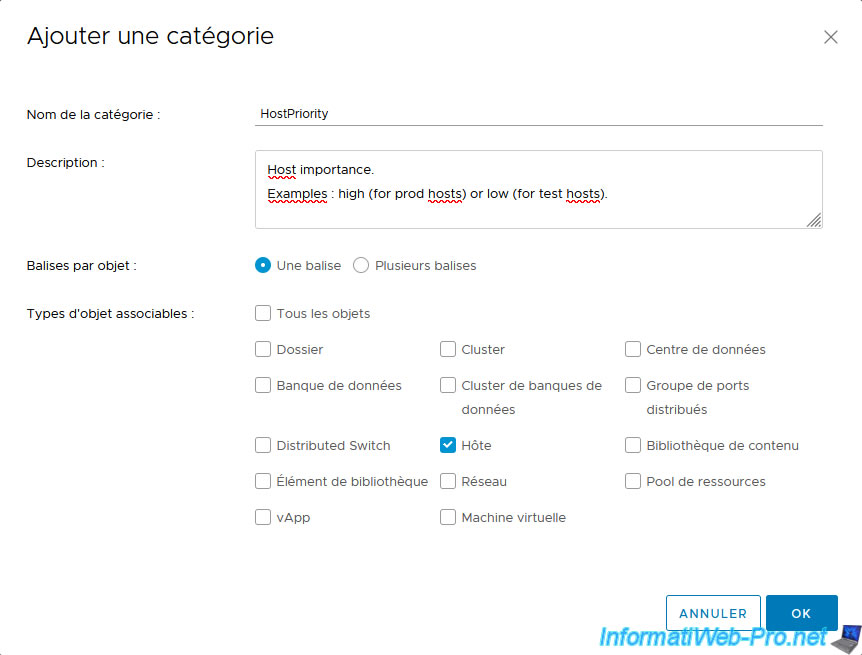Image resolution: width=862 pixels, height=655 pixels.
Task: Check the Machine virtuelle checkbox
Action: pyautogui.click(x=448, y=518)
